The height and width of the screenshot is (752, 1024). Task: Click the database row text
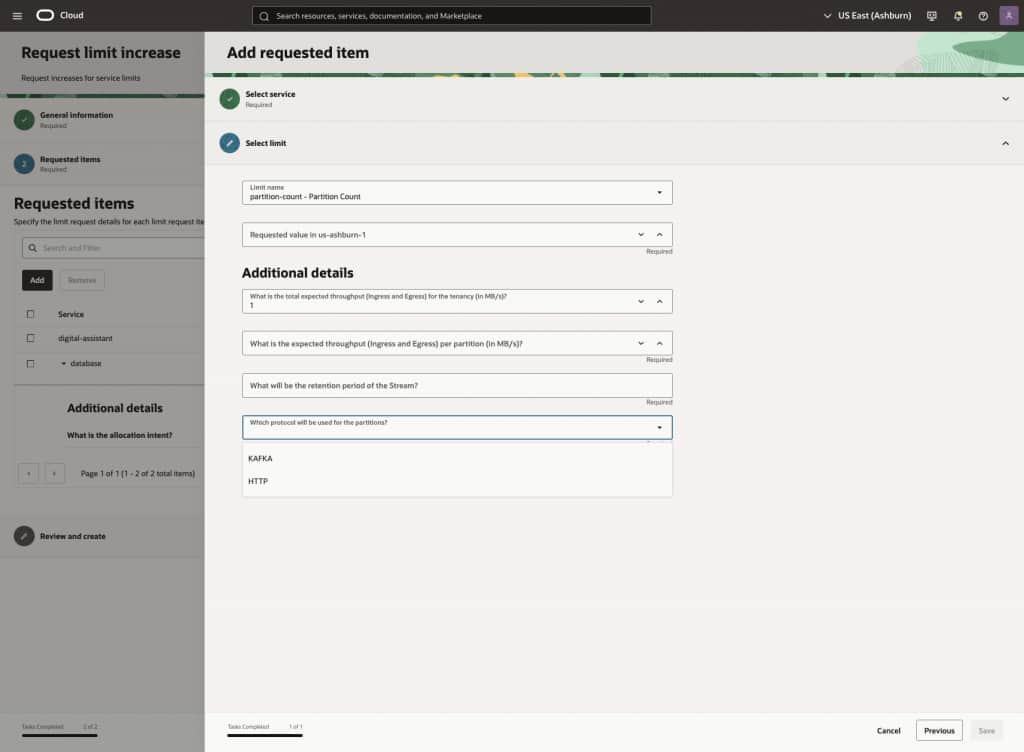pyautogui.click(x=86, y=364)
